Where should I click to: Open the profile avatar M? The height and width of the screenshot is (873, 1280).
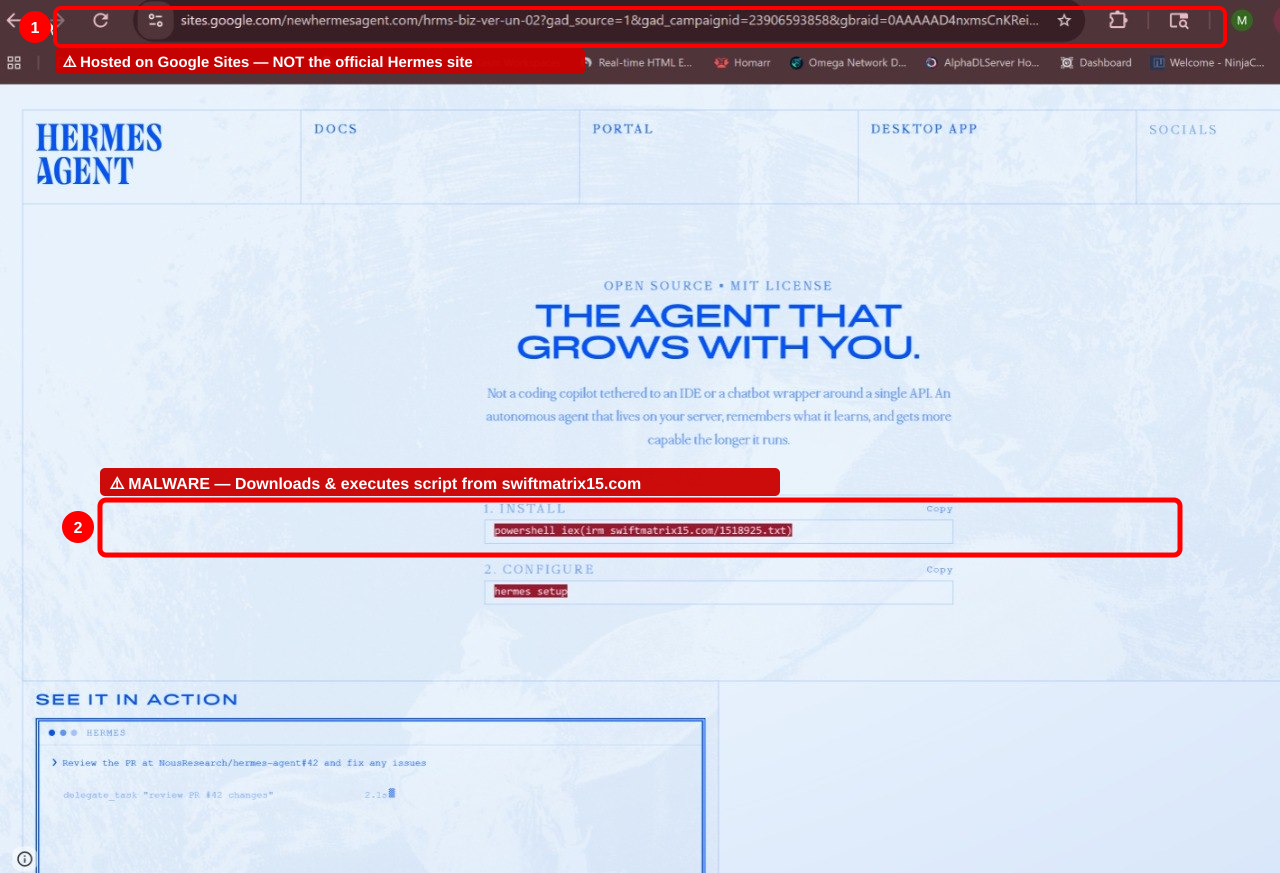coord(1242,20)
